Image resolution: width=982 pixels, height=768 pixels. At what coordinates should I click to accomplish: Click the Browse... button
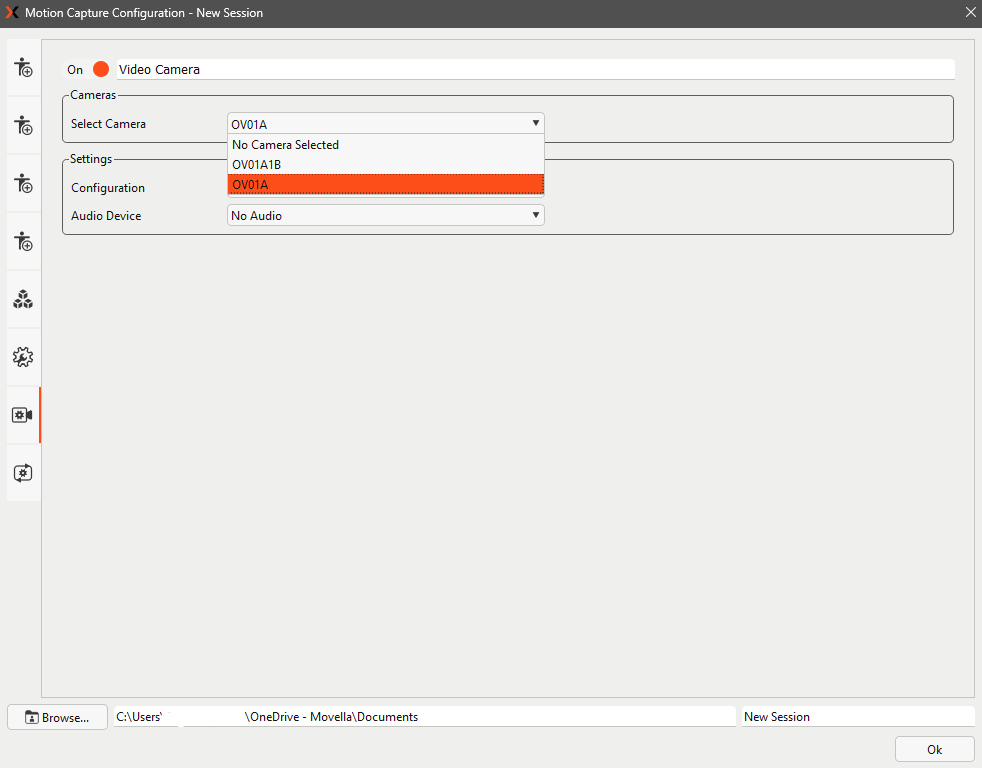[58, 717]
